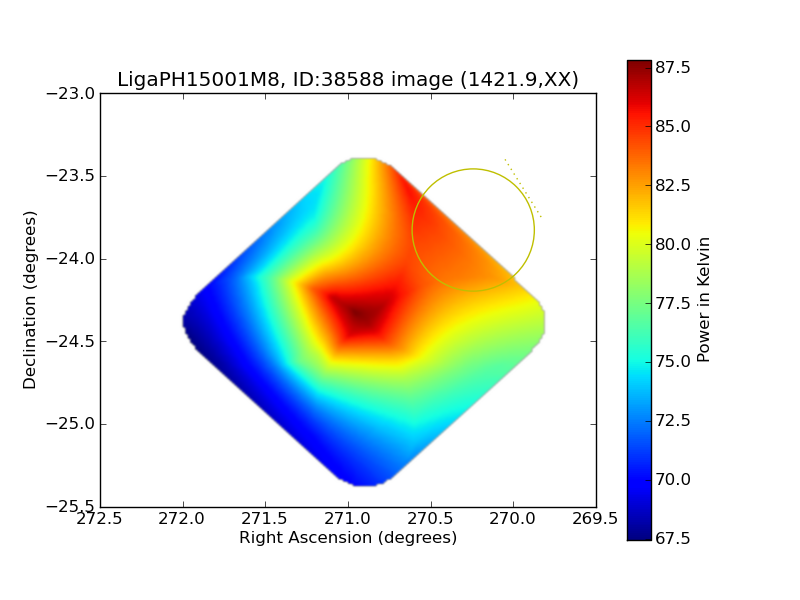
Task: Click the colorbar tick label 87.5
Action: (672, 67)
